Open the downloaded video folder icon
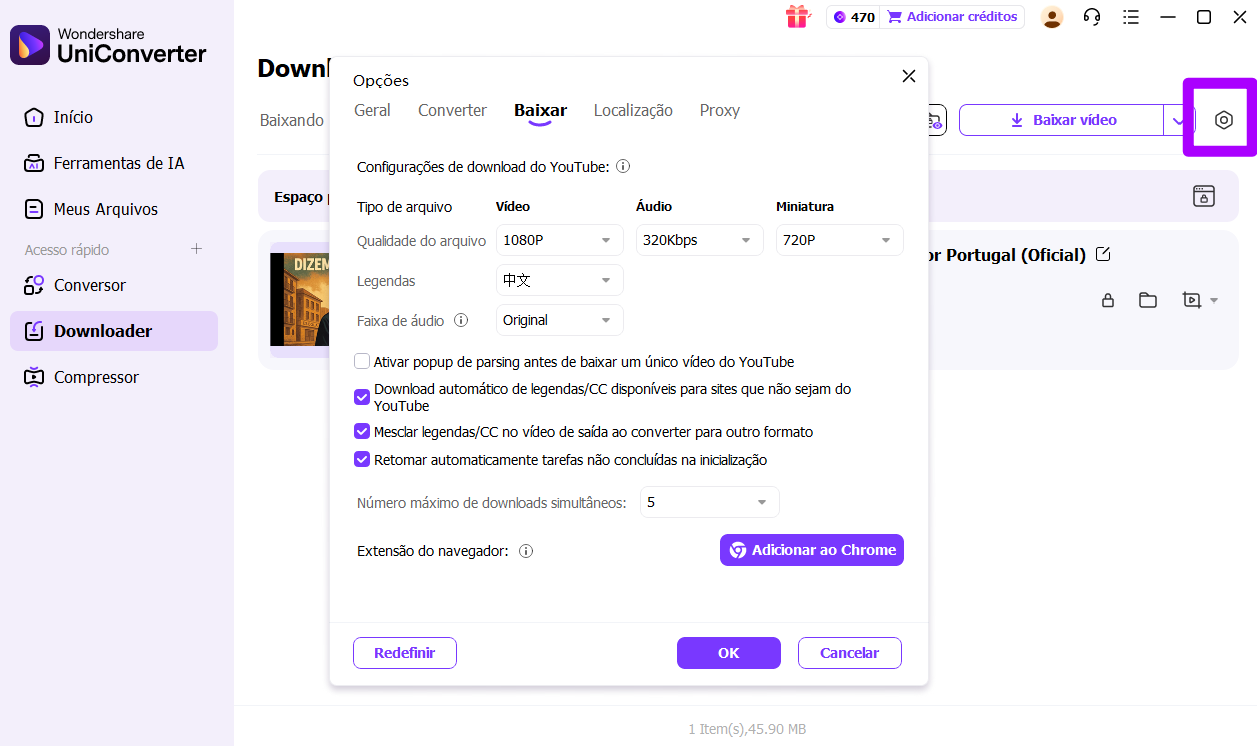Screen dimensions: 1257x746 [x=1147, y=299]
